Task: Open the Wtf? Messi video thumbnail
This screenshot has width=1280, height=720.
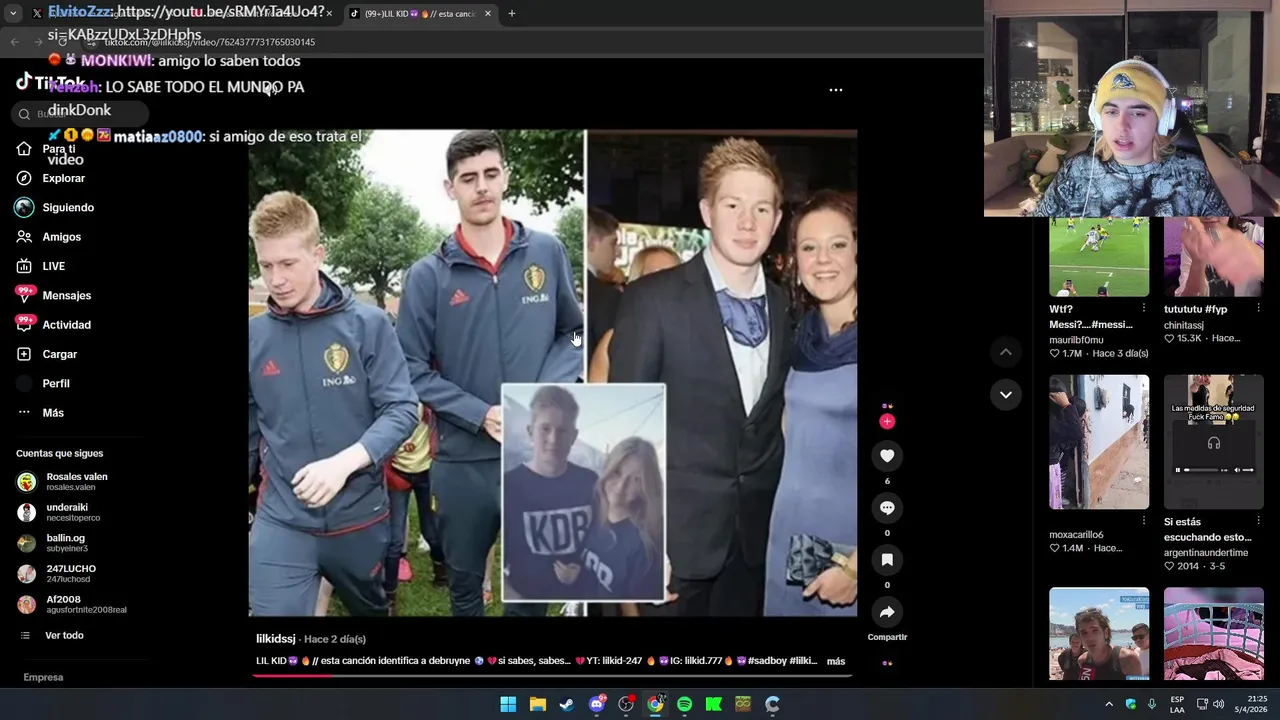Action: (1099, 257)
